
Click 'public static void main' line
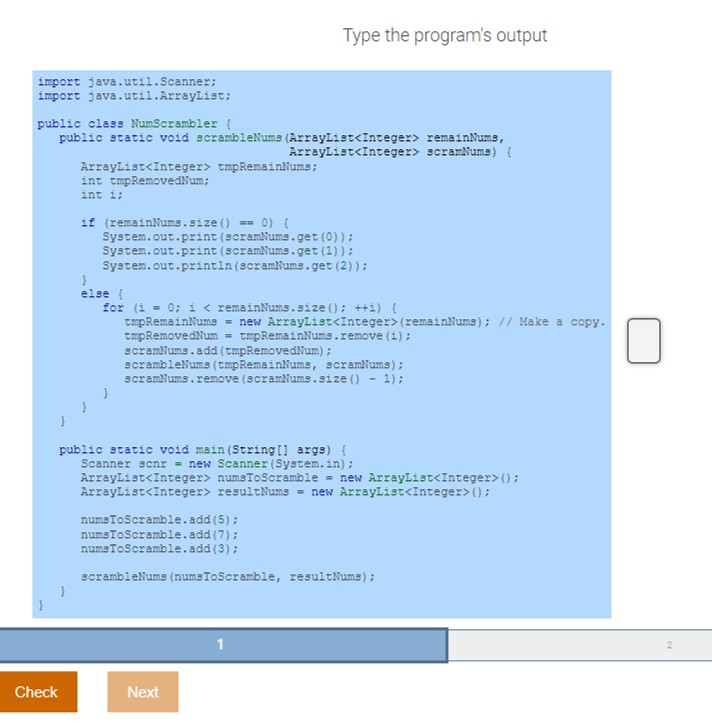coord(202,450)
